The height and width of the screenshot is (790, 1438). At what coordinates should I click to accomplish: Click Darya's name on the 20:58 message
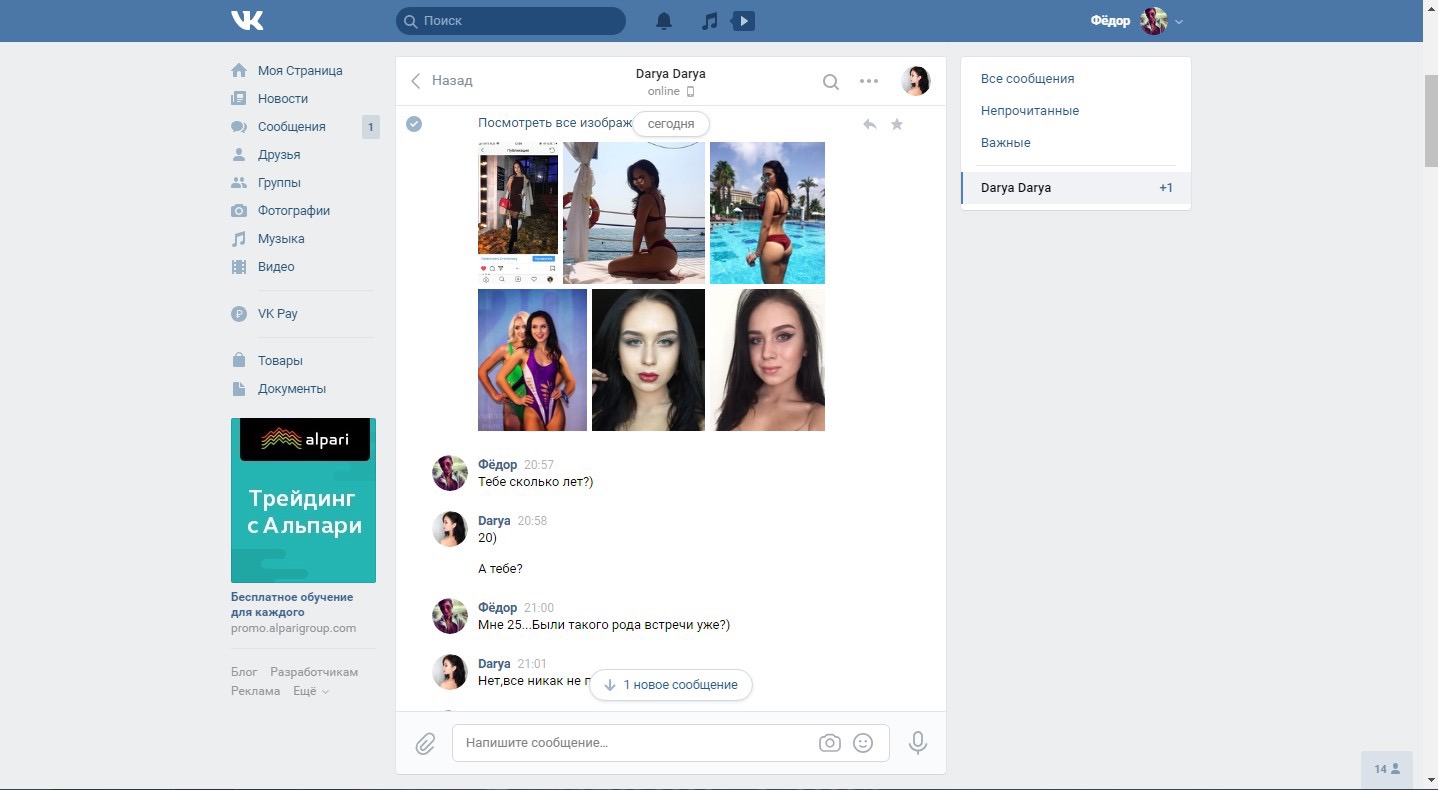[x=494, y=521]
